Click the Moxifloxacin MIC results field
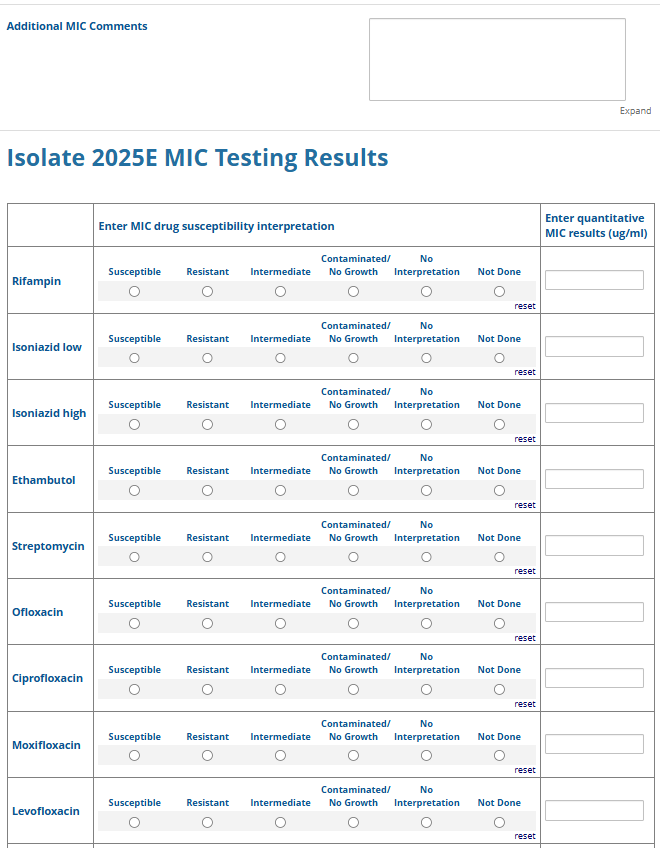 click(x=594, y=744)
